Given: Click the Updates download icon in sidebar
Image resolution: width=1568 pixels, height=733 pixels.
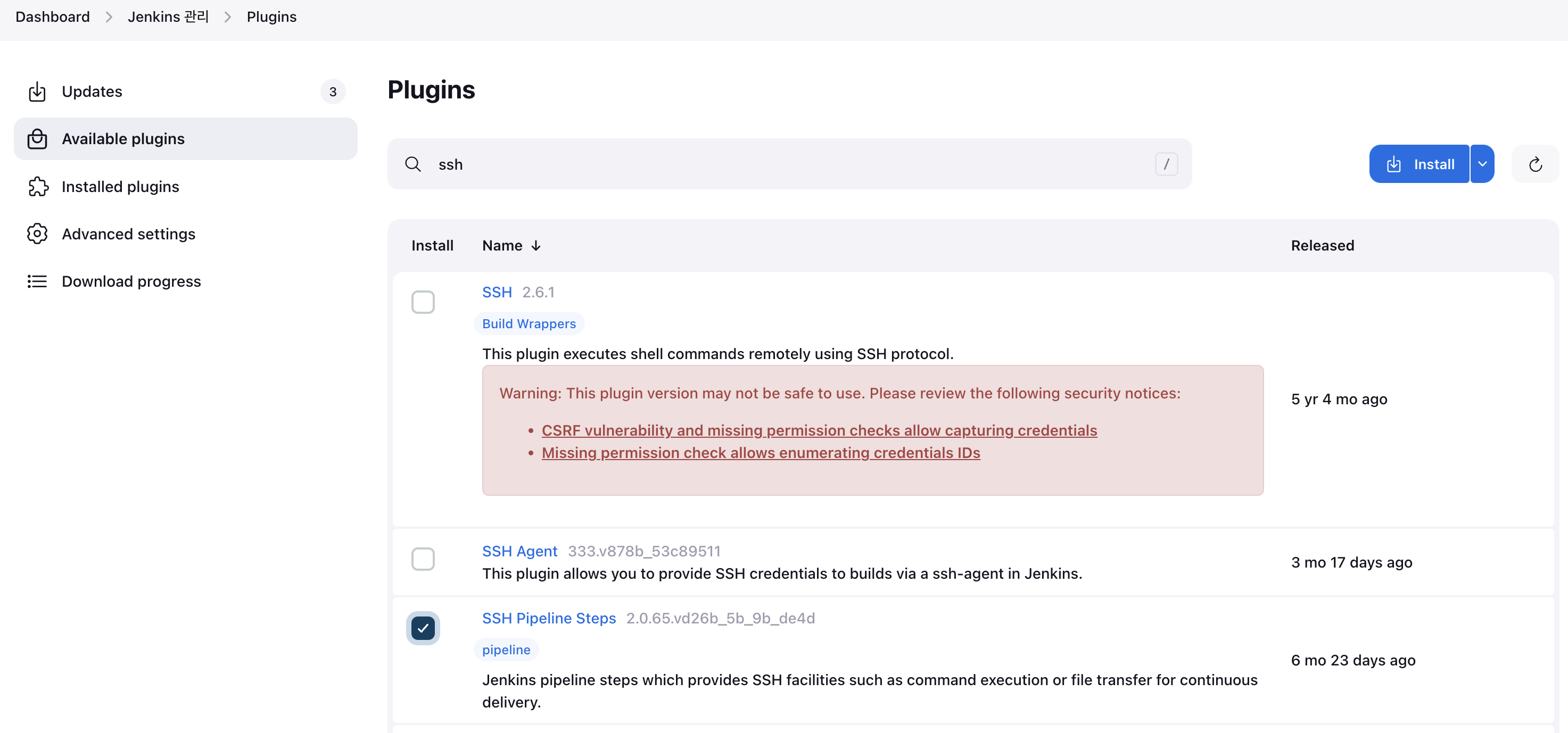Looking at the screenshot, I should click(37, 92).
